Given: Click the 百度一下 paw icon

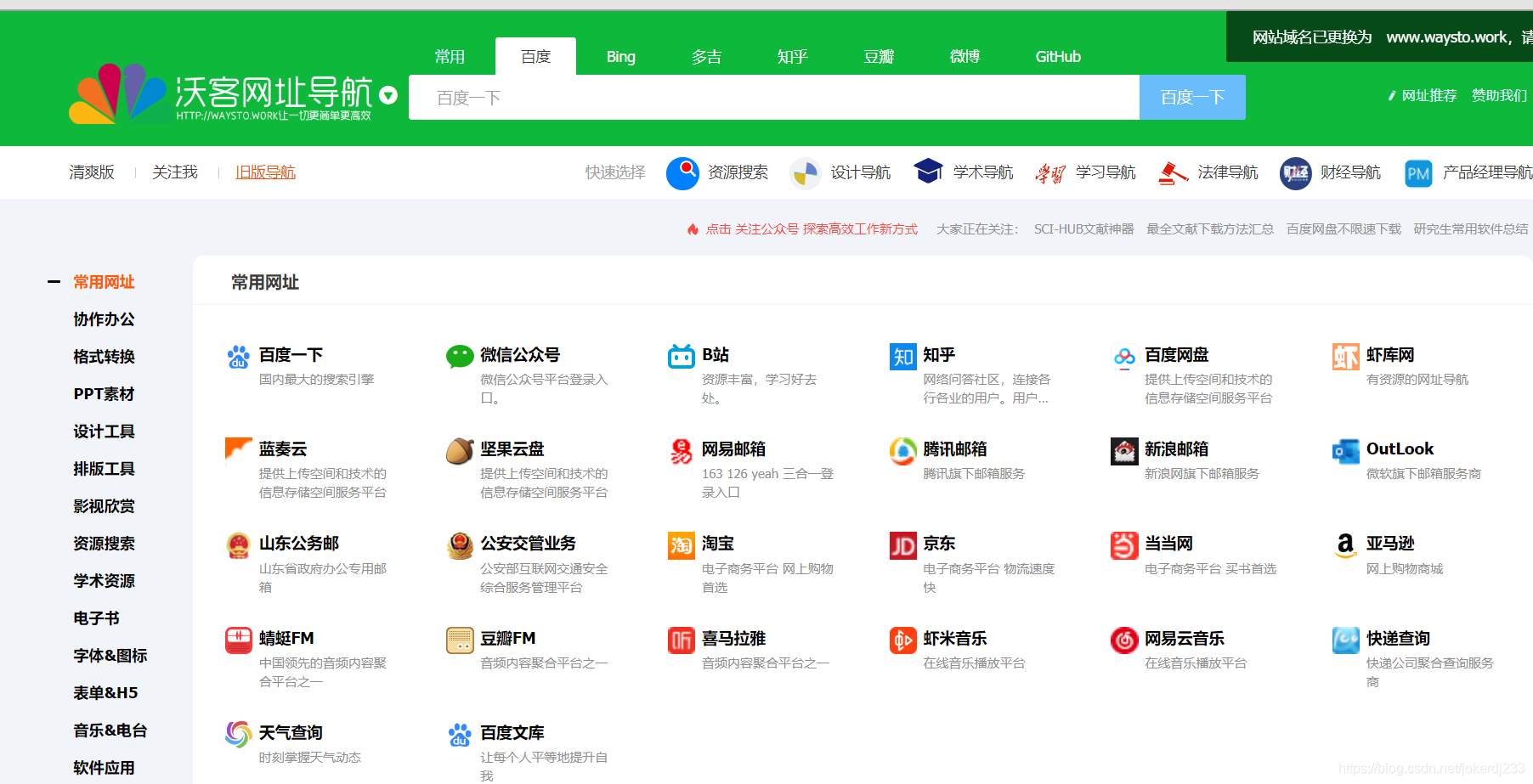Looking at the screenshot, I should 238,357.
